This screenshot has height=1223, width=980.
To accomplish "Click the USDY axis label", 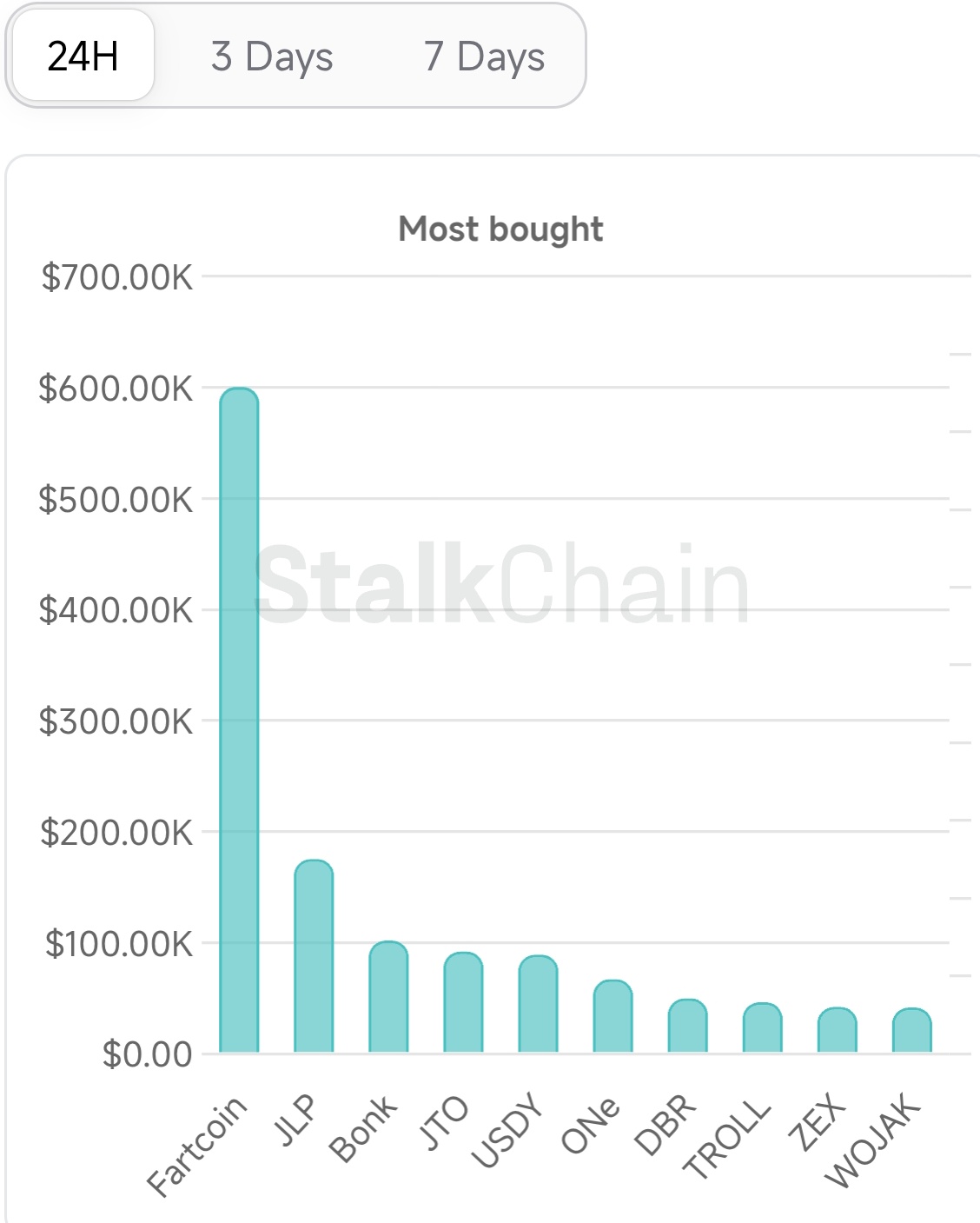I will 509,1129.
